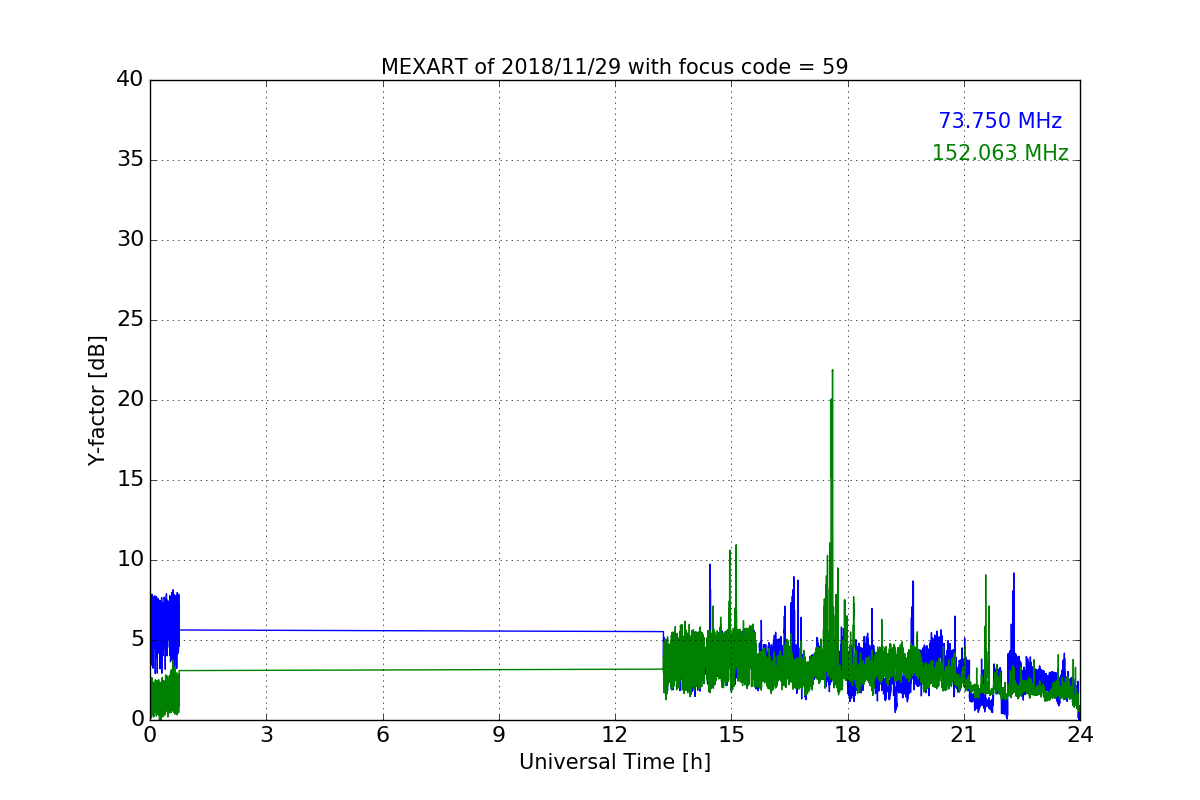Click the flat green line above 9 hours
The image size is (1200, 800).
(x=498, y=669)
